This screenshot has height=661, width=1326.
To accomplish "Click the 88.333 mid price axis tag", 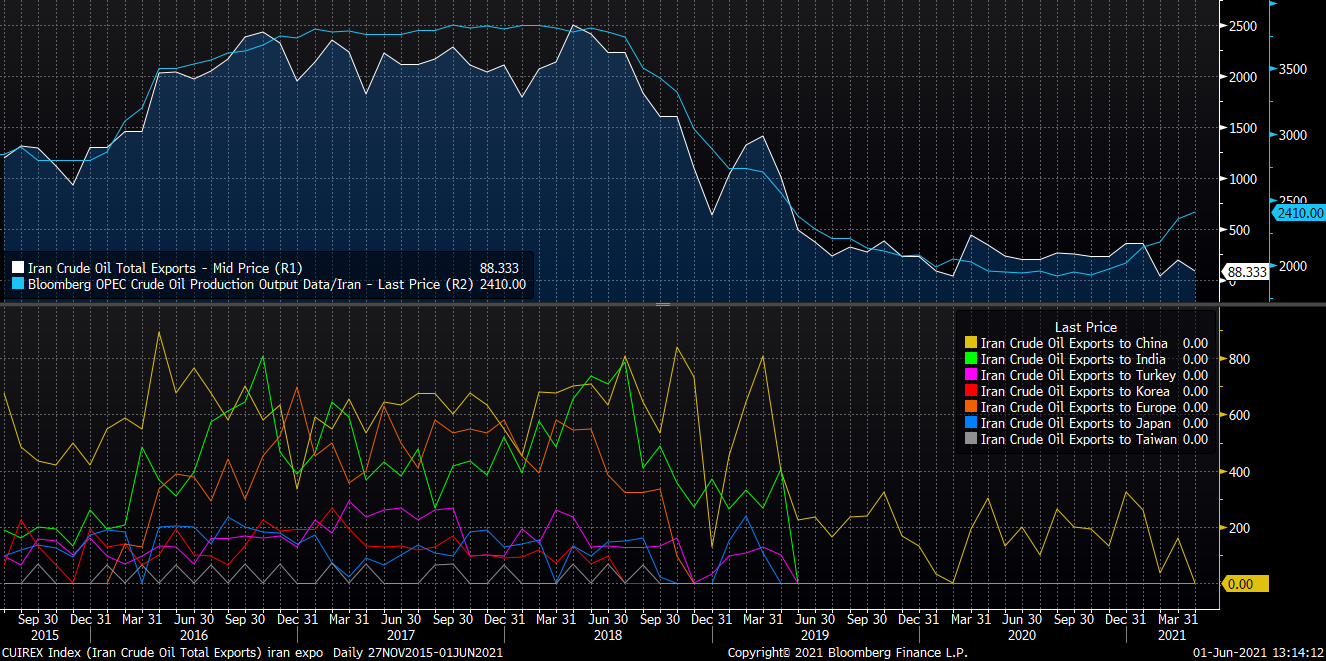I will pos(1246,272).
